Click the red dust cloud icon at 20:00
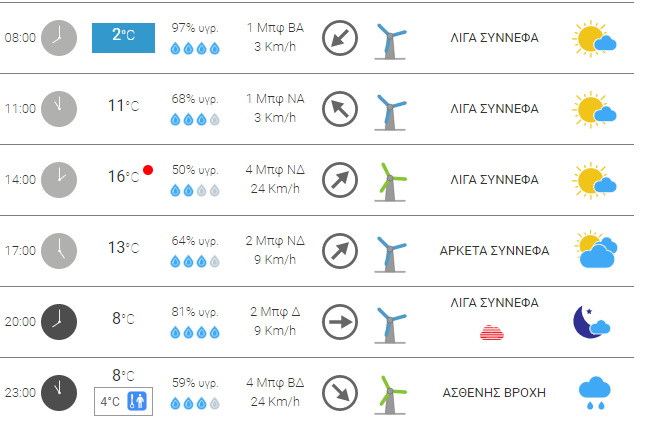Screen dimensions: 651x427 point(495,332)
